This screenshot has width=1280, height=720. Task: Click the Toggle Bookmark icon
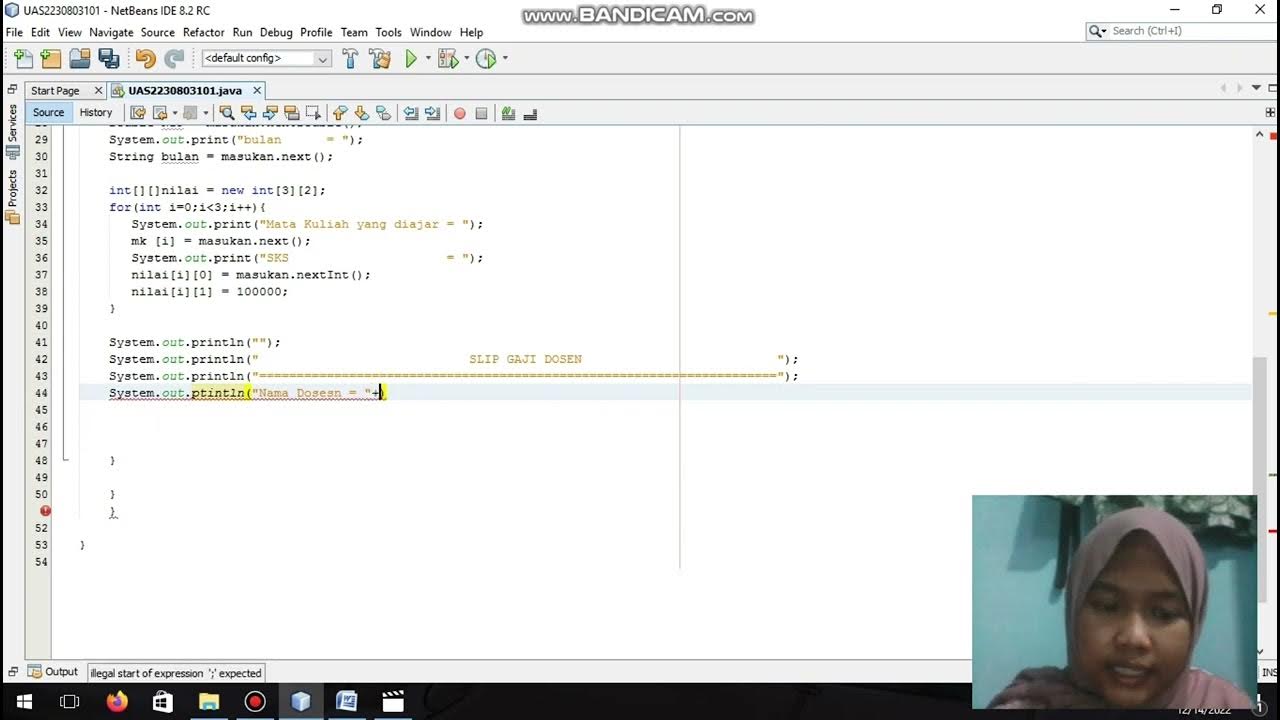383,113
